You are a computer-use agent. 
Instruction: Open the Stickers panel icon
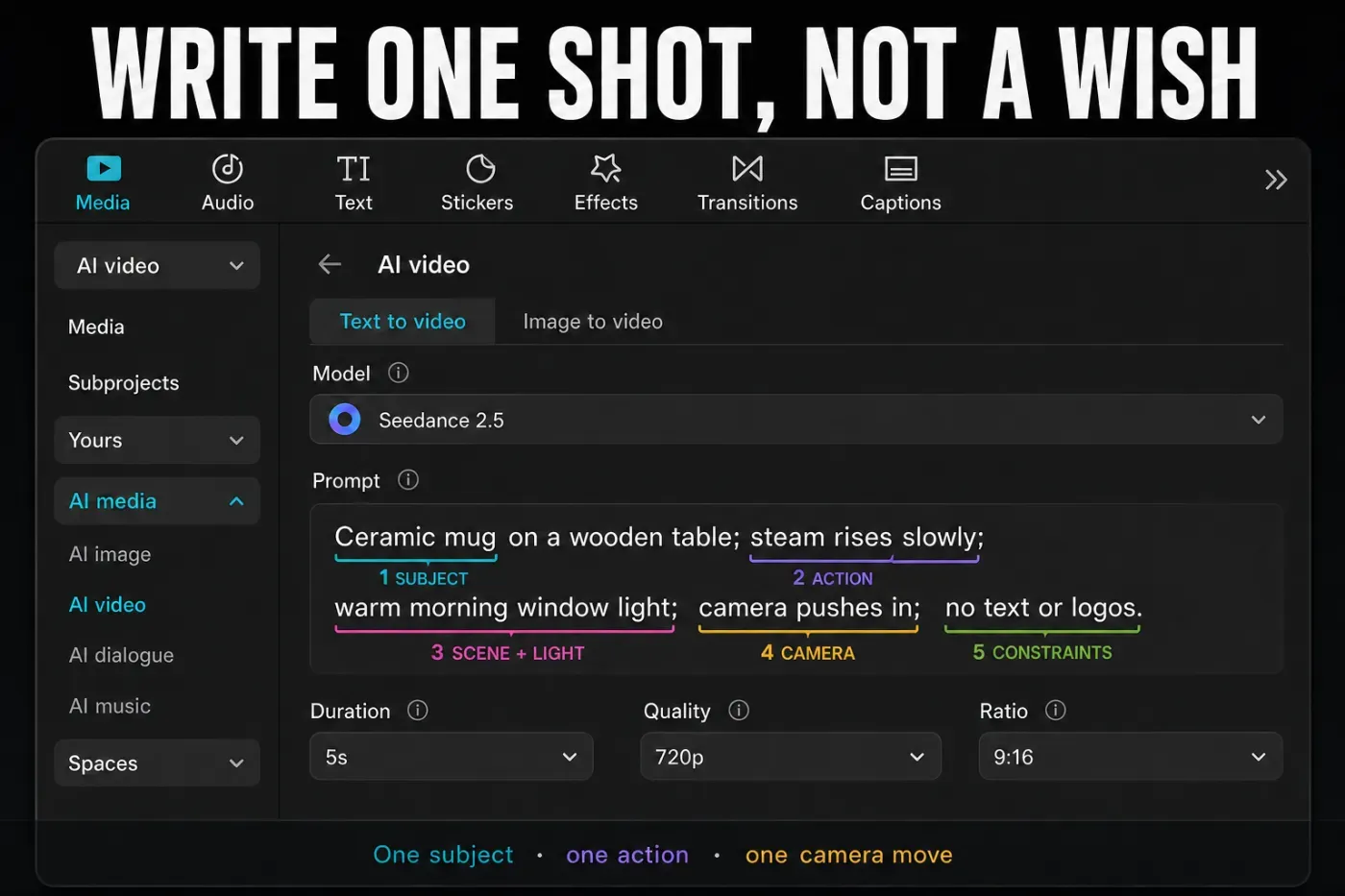480,169
